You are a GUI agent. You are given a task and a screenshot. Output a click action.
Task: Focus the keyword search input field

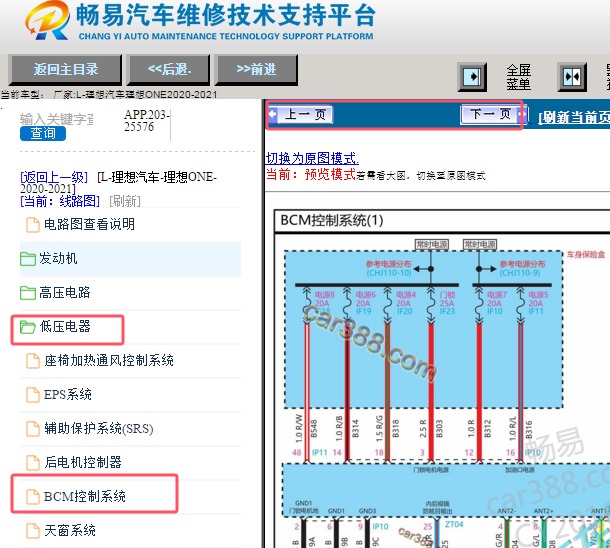[x=56, y=119]
